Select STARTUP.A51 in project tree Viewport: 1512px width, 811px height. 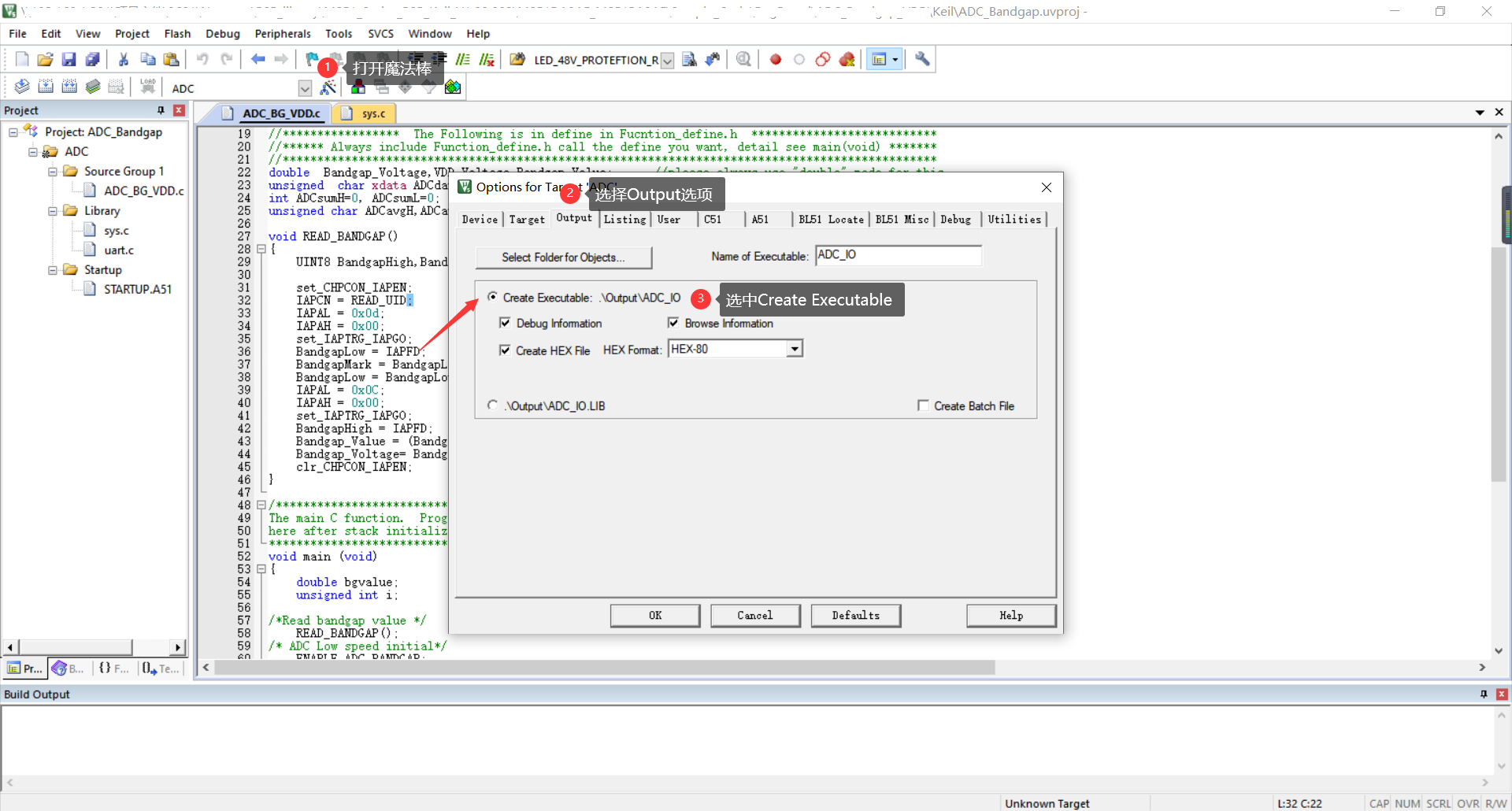[x=138, y=290]
